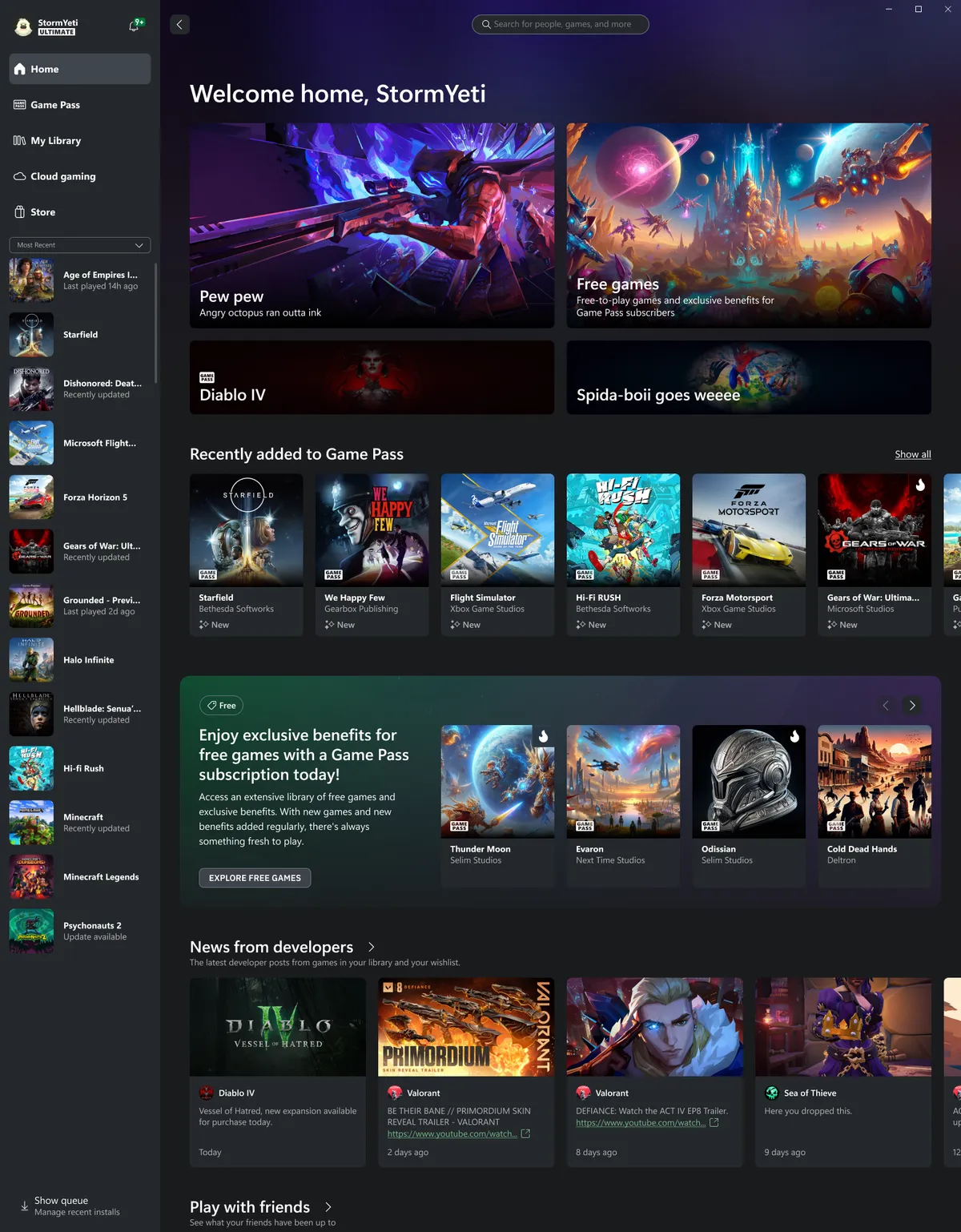Image resolution: width=961 pixels, height=1232 pixels.
Task: Select Forza Horizon 5 in sidebar
Action: 79,497
